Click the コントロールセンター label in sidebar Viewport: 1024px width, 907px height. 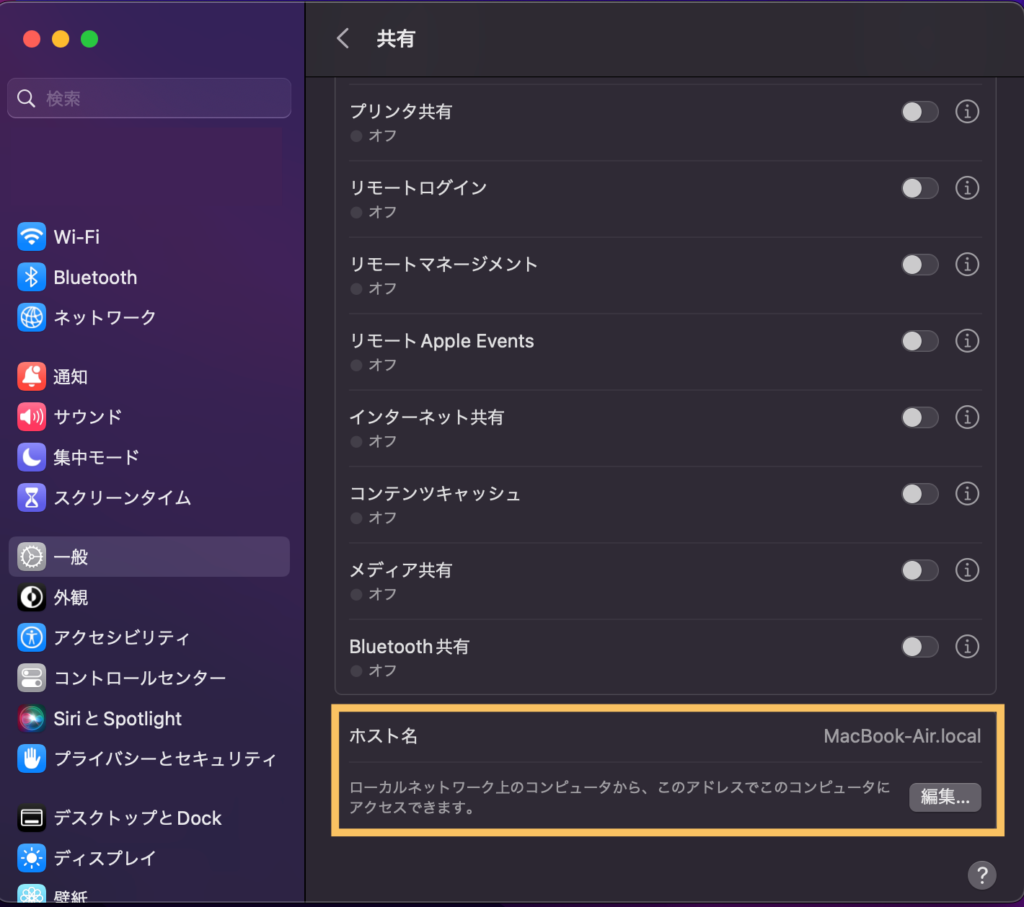140,678
